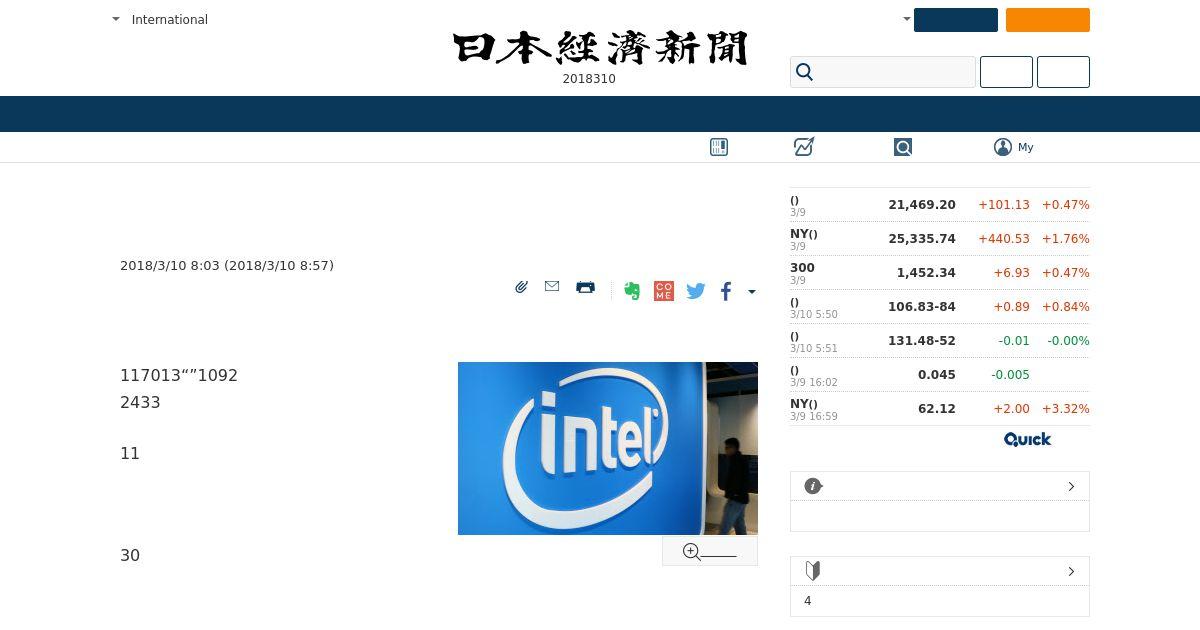Open the My account icon
The image size is (1200, 630).
tap(1003, 147)
